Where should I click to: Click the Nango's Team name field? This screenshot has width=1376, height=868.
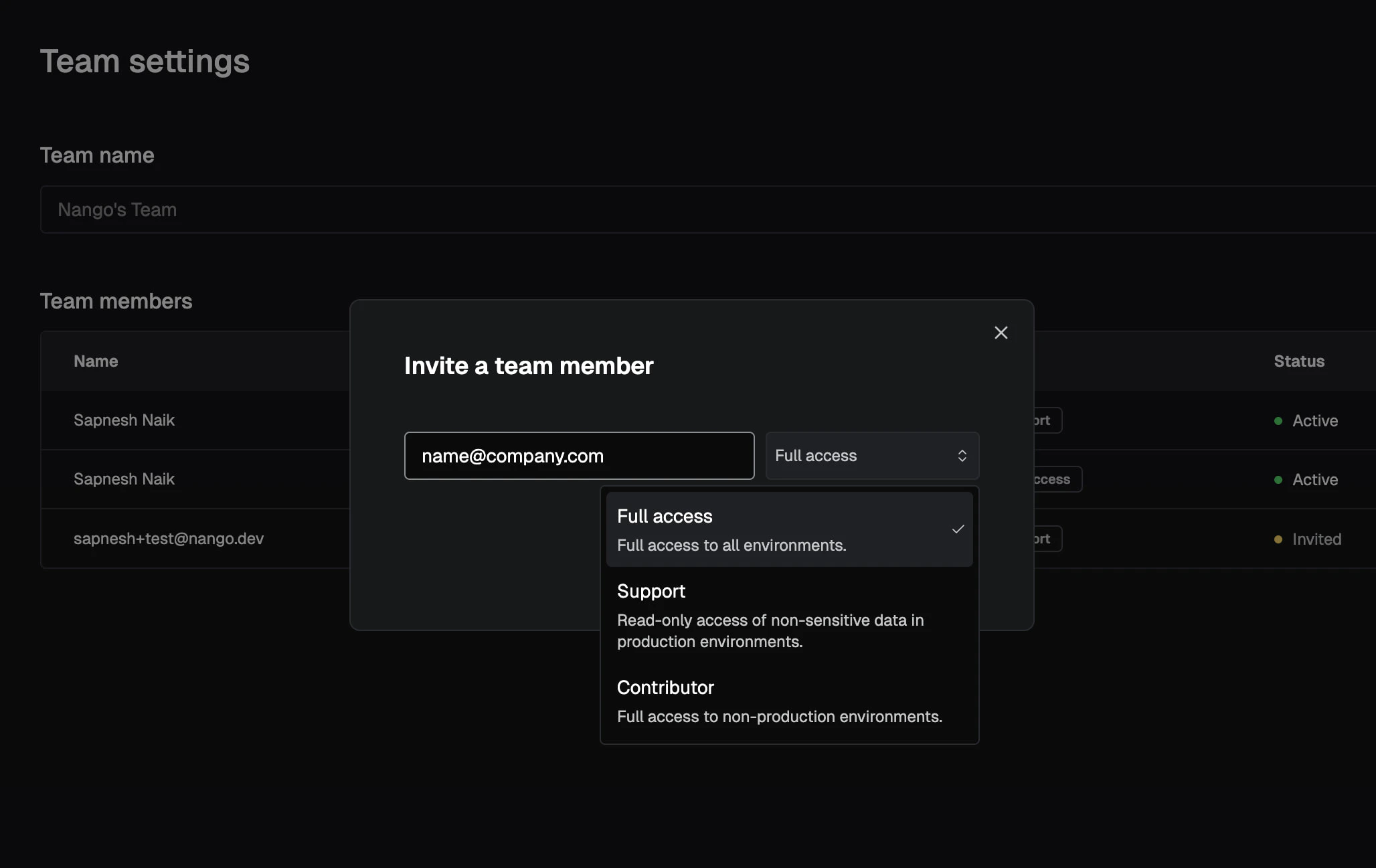pos(669,209)
